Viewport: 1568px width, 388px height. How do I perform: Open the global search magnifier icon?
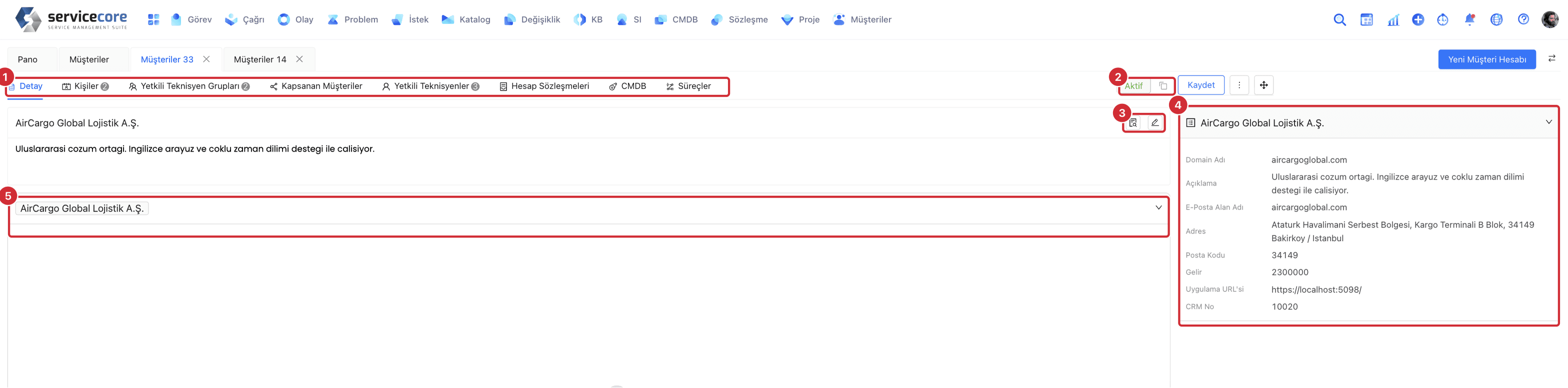[1339, 19]
